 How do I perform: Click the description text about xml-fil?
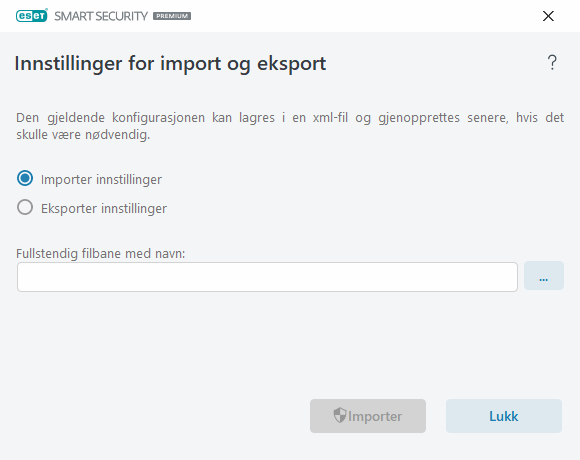[290, 126]
